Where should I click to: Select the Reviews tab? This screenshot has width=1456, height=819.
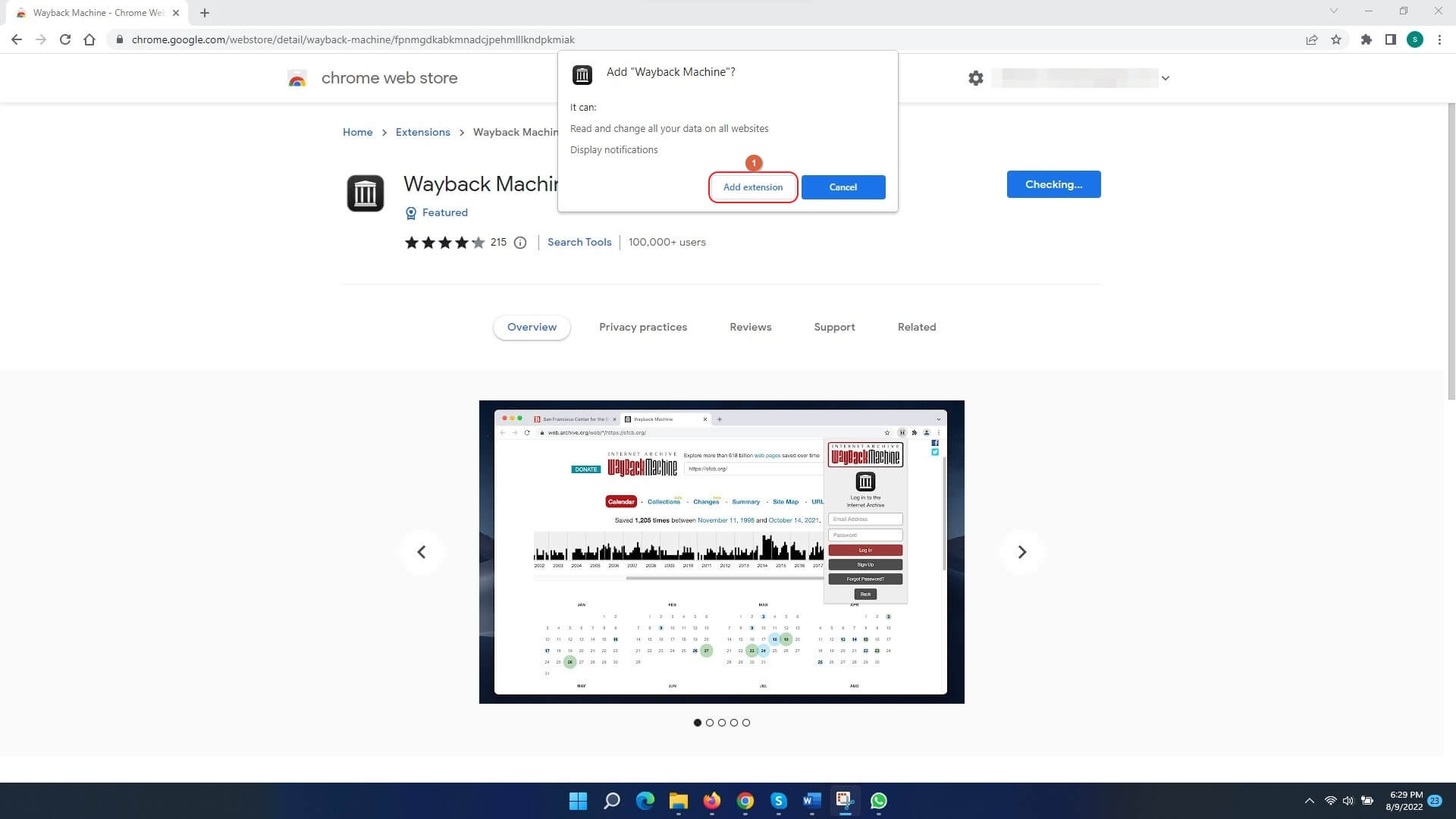(750, 327)
